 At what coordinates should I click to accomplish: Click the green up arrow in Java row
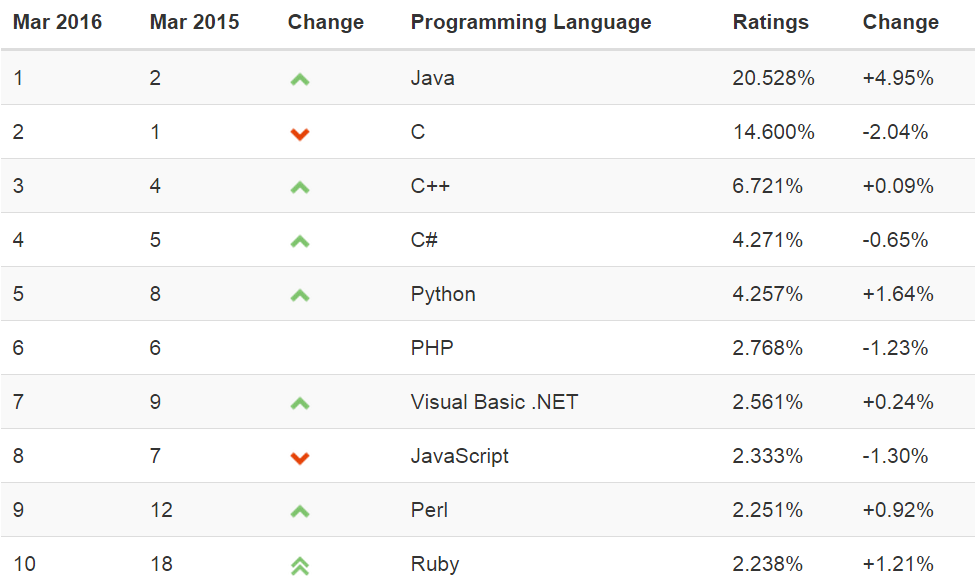(x=300, y=79)
